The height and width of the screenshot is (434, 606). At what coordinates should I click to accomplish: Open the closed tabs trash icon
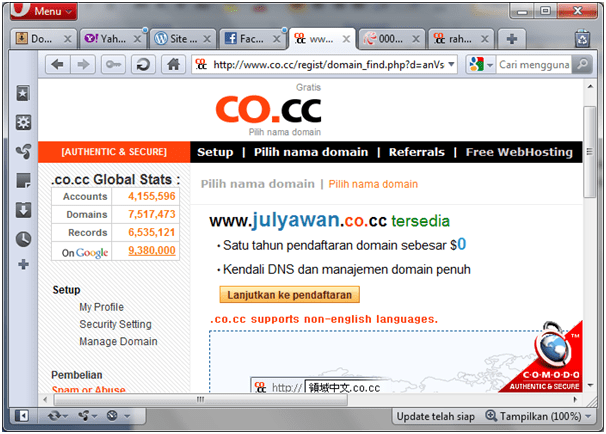(x=582, y=39)
